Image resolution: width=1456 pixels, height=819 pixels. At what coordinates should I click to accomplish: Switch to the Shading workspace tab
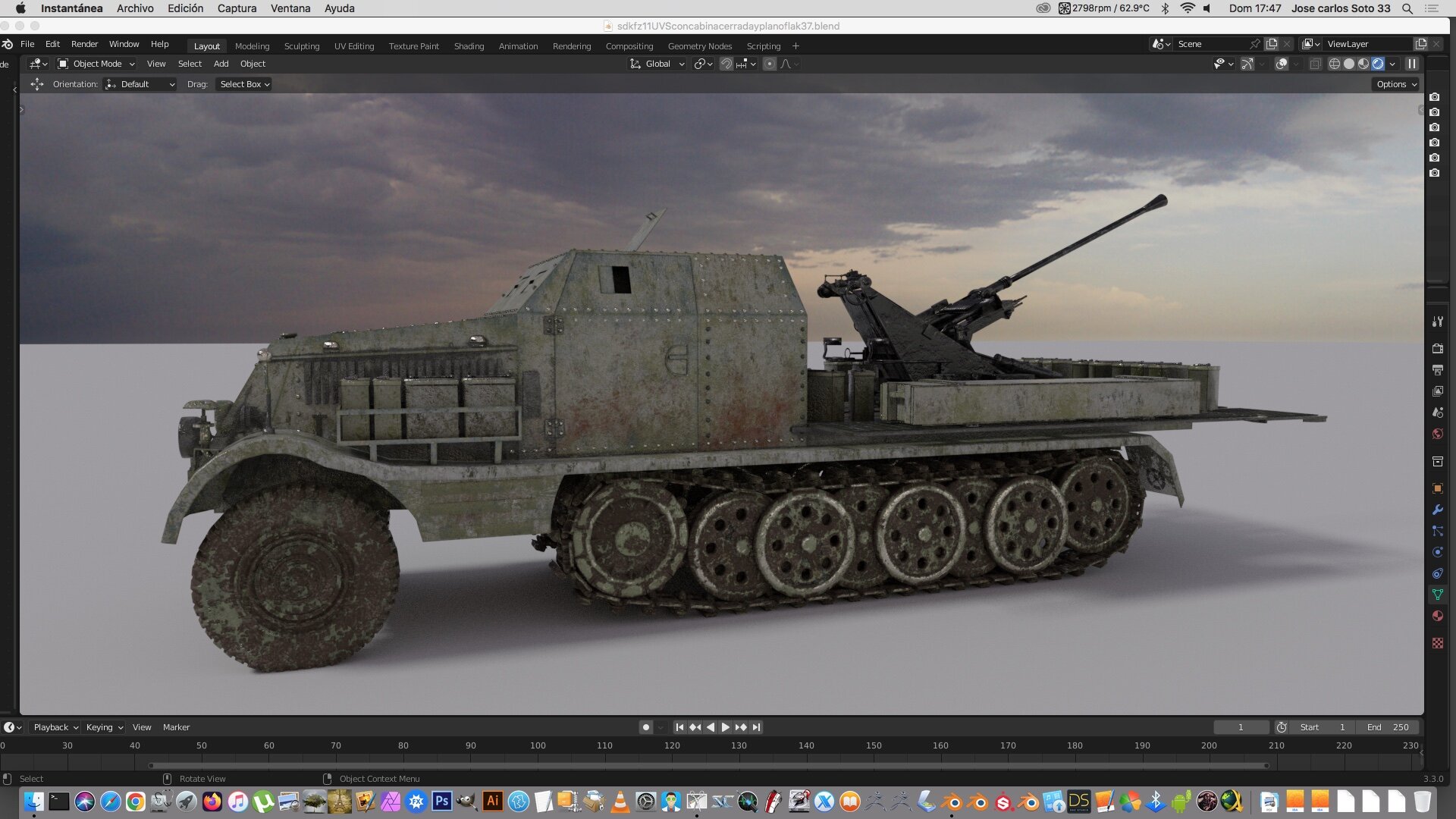point(469,46)
